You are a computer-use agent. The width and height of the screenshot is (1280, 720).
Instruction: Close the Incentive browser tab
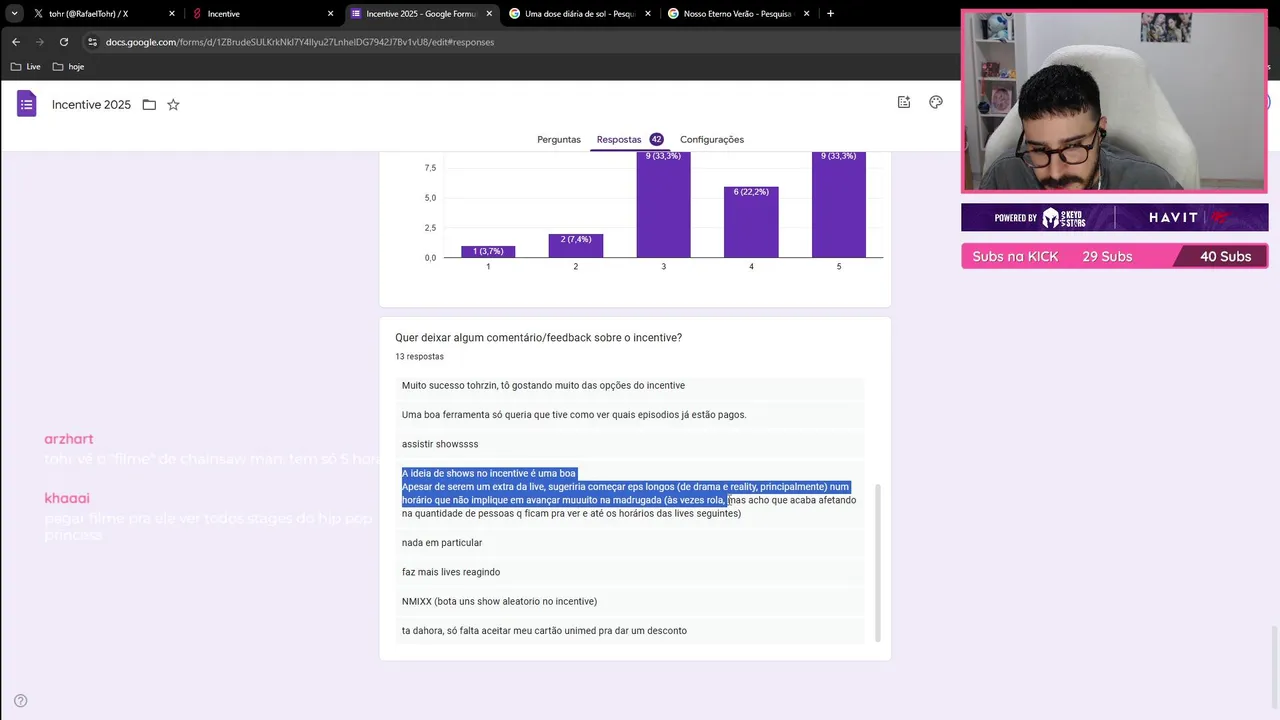[331, 14]
